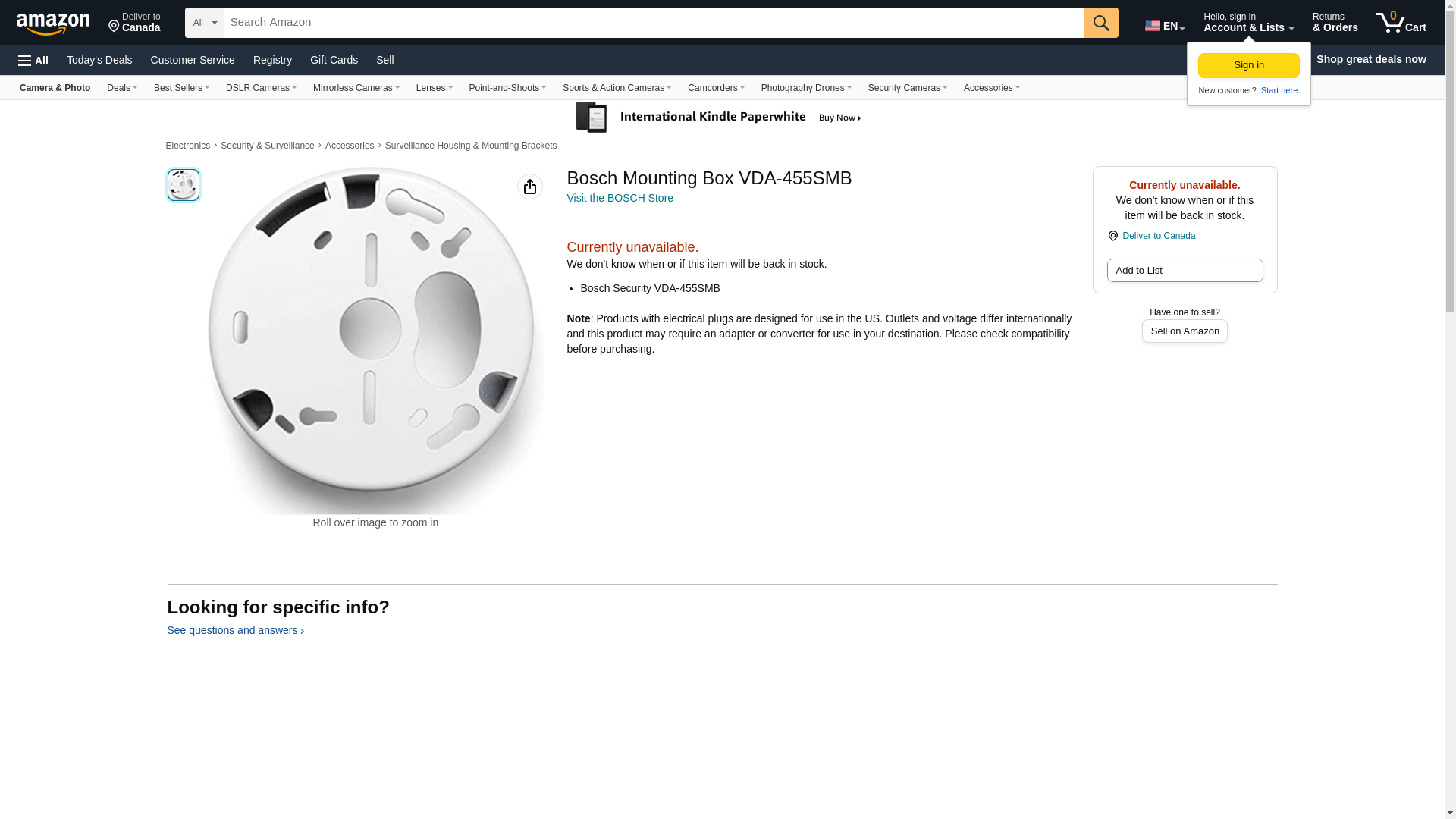Expand the All search category dropdown
1456x819 pixels.
tap(204, 23)
